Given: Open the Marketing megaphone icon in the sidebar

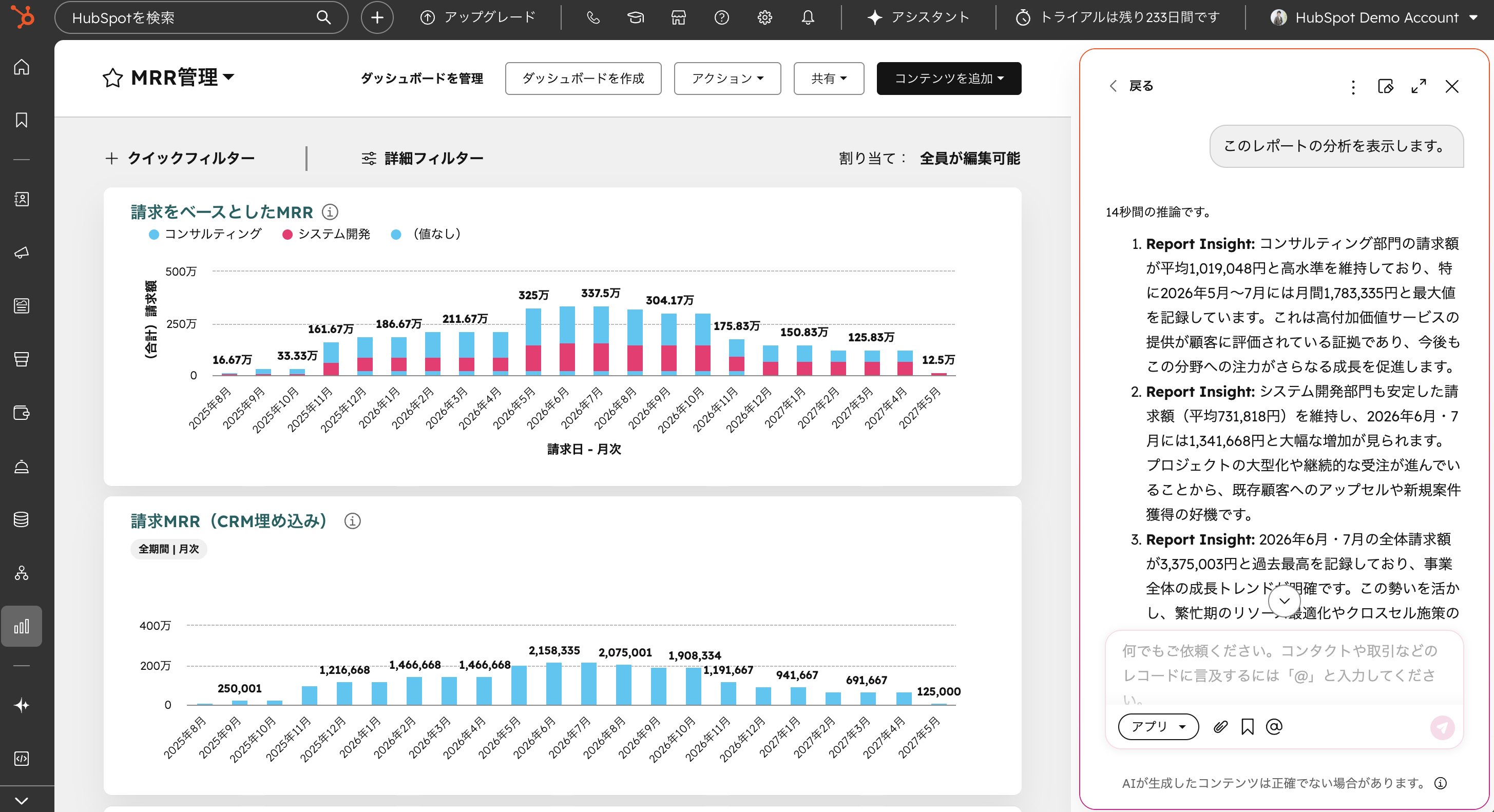Looking at the screenshot, I should click(x=22, y=253).
